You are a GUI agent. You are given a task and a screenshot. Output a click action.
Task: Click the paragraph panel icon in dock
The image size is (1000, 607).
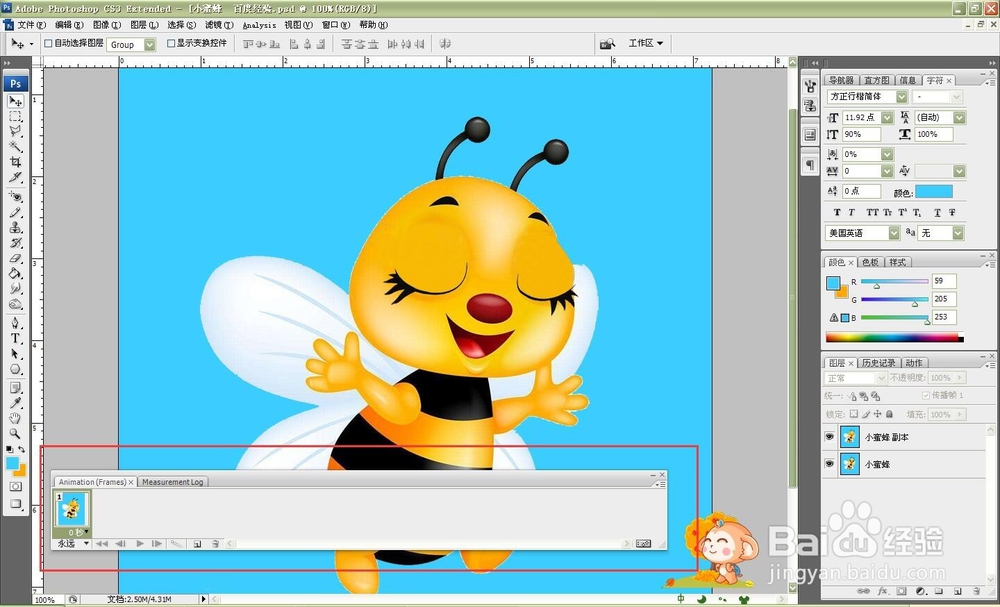(810, 165)
